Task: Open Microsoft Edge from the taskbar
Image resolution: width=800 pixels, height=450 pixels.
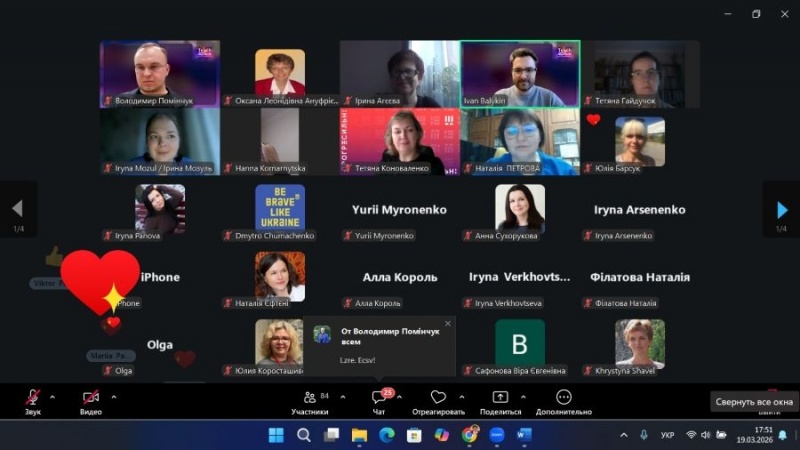Action: (x=387, y=435)
